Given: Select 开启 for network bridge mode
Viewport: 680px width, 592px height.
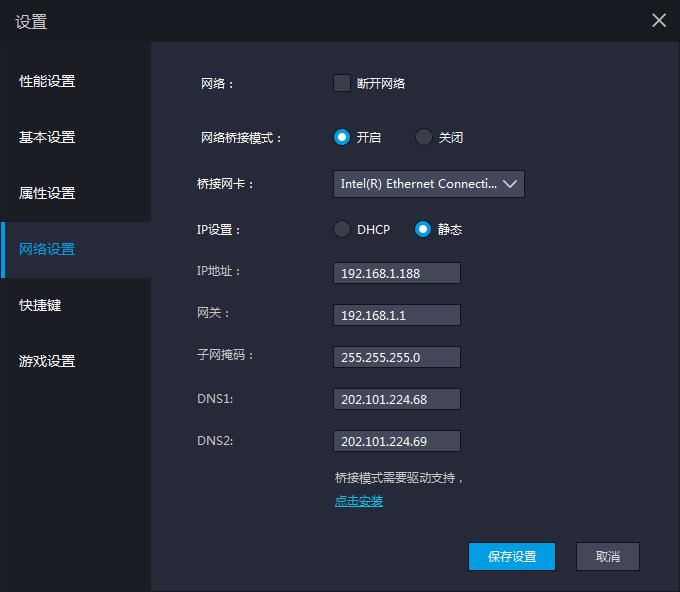Looking at the screenshot, I should pos(342,137).
